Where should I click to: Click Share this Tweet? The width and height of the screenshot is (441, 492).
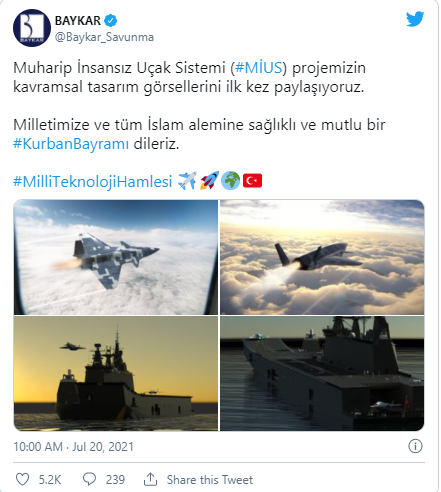tap(210, 480)
